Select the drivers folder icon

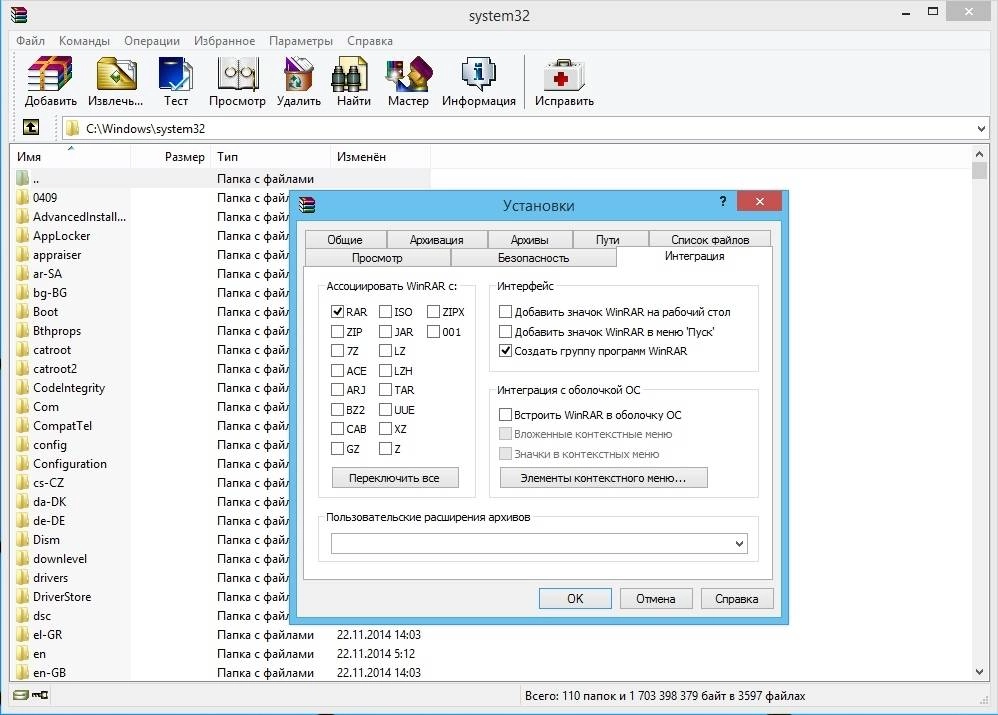click(23, 577)
